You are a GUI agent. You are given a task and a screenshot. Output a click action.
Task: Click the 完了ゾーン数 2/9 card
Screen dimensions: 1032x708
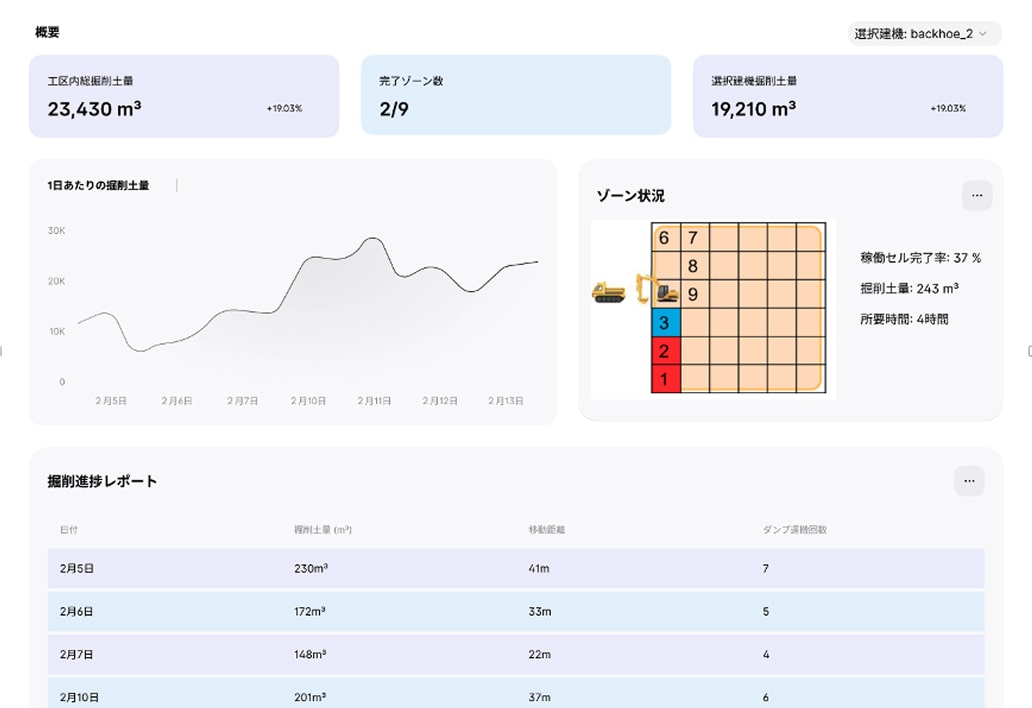[515, 96]
